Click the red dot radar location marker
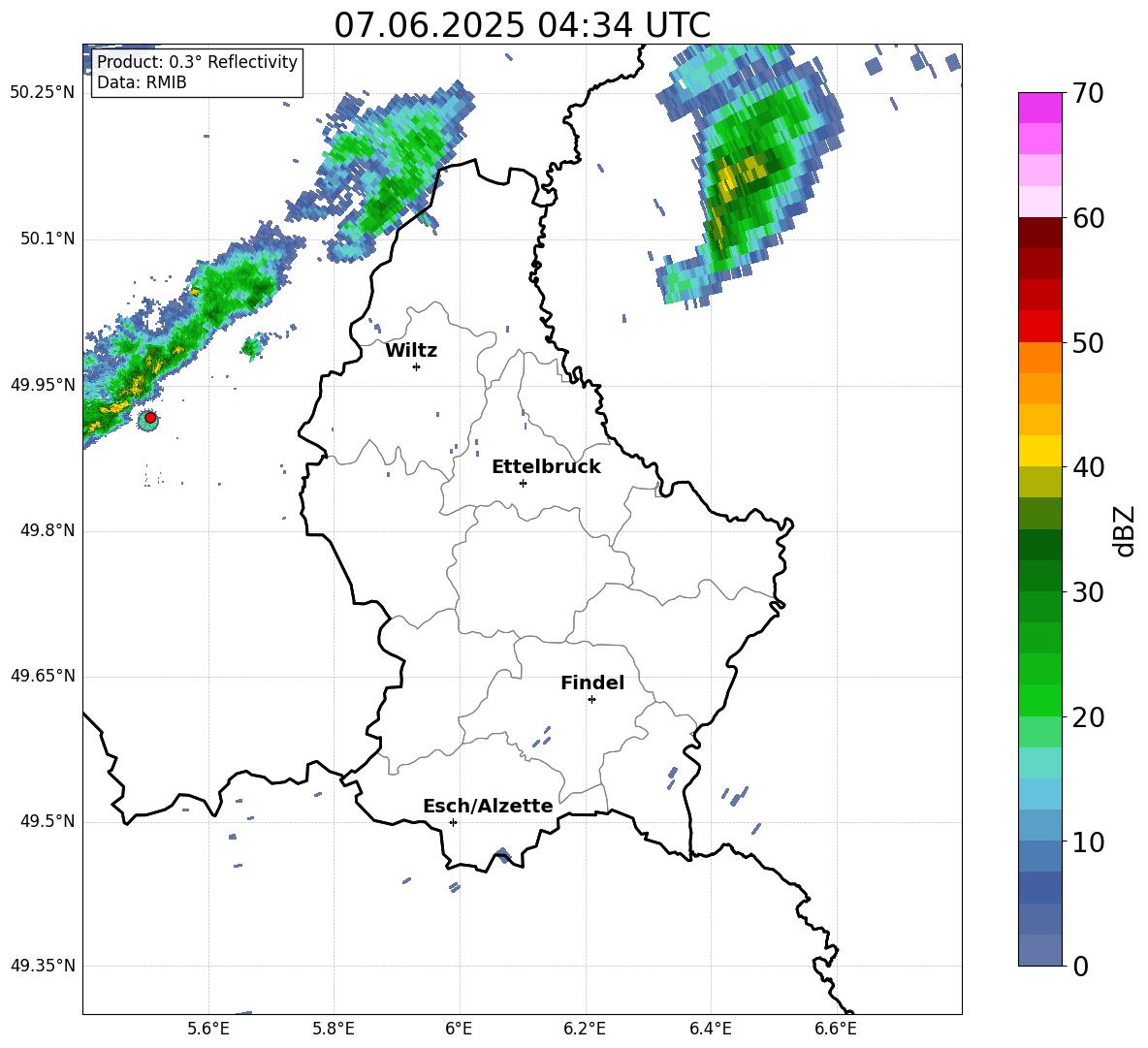The image size is (1148, 1048). 150,417
